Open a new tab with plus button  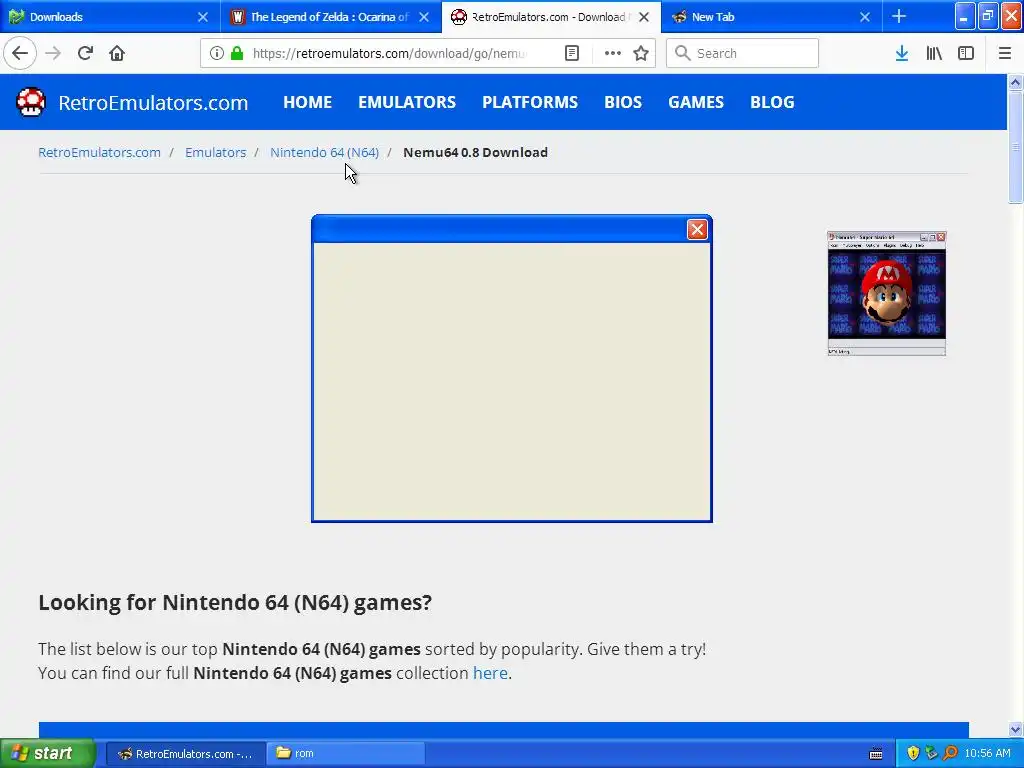(x=899, y=16)
